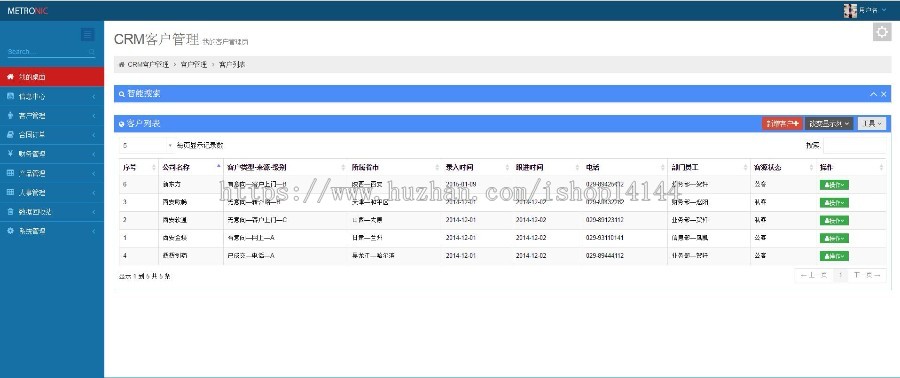900x378 pixels.
Task: Open the records-per-page dropdown showing 5
Action: tap(146, 146)
